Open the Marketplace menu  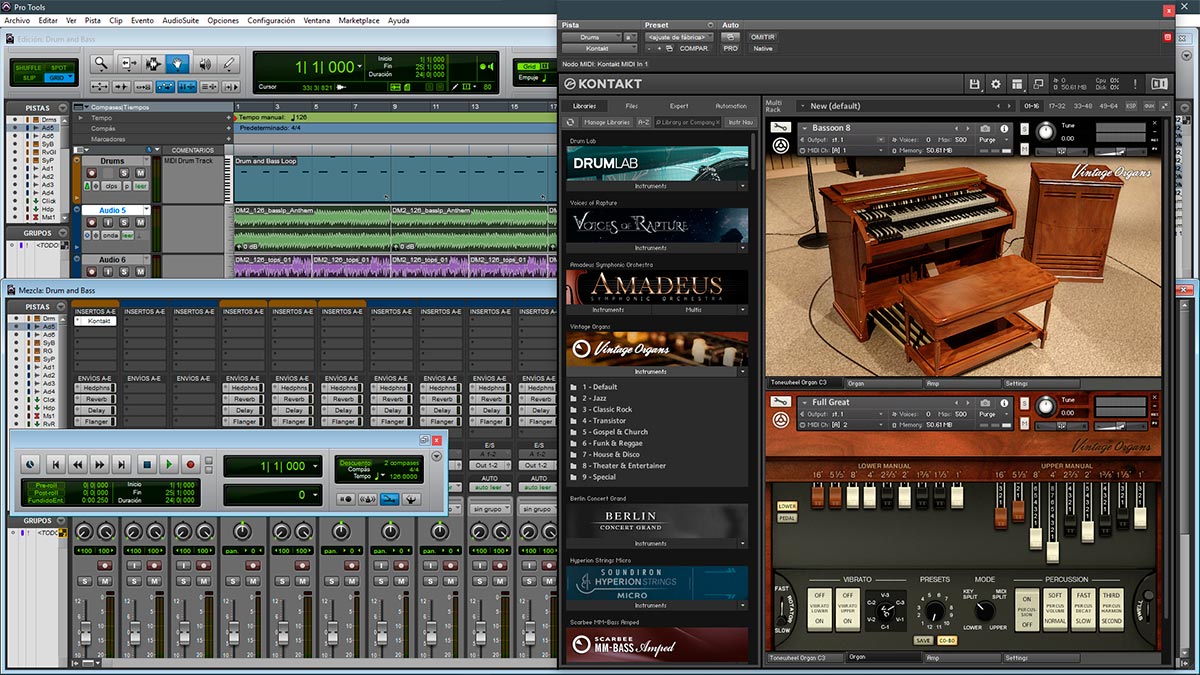359,20
